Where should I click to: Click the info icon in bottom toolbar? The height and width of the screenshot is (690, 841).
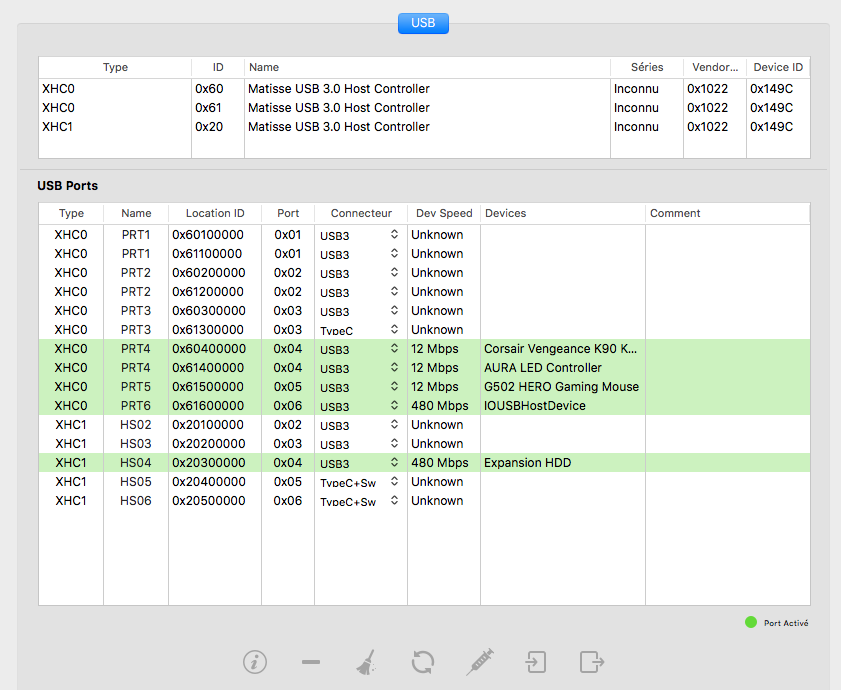(255, 662)
